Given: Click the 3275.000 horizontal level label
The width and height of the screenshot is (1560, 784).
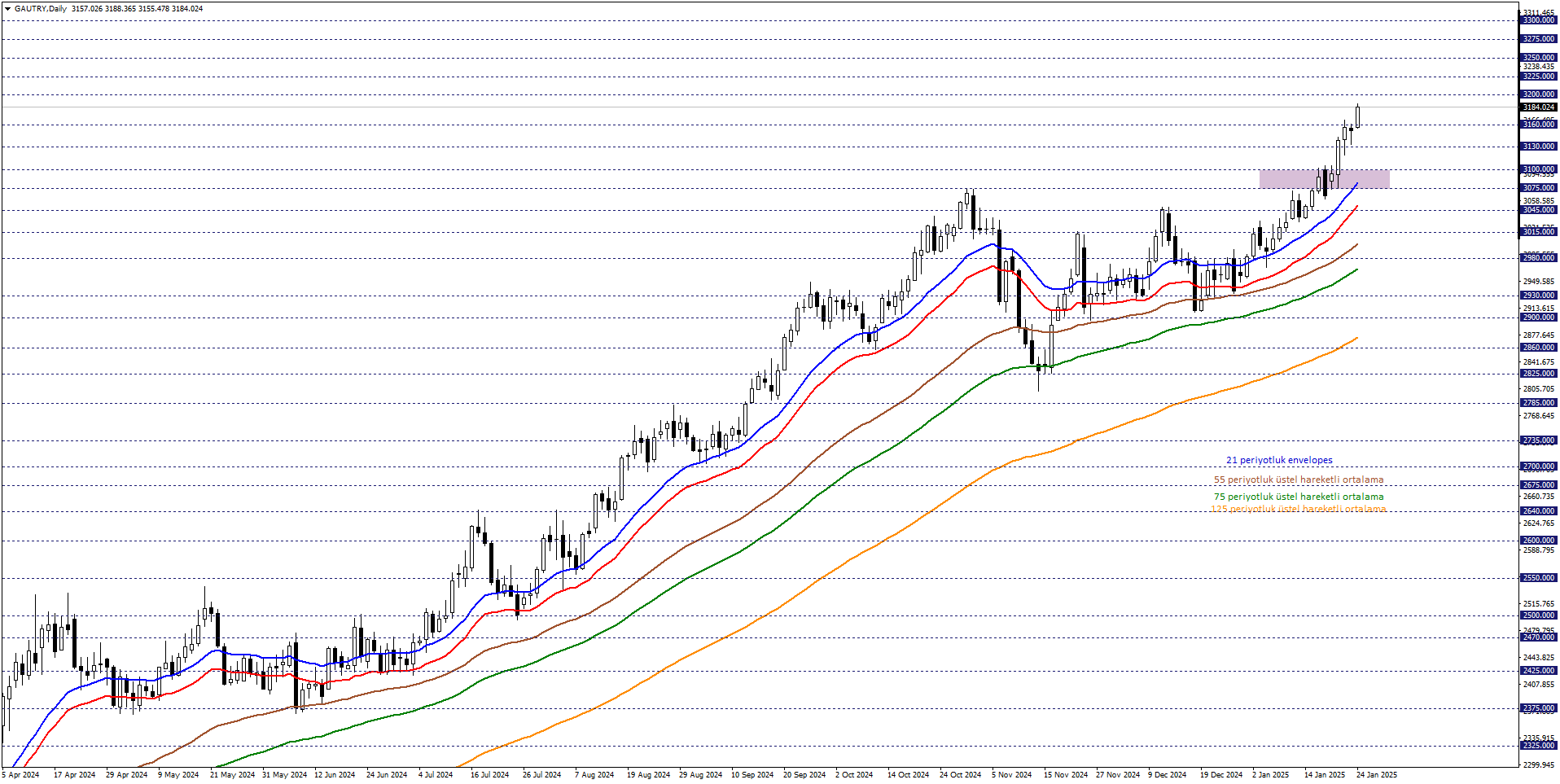Looking at the screenshot, I should [1539, 39].
